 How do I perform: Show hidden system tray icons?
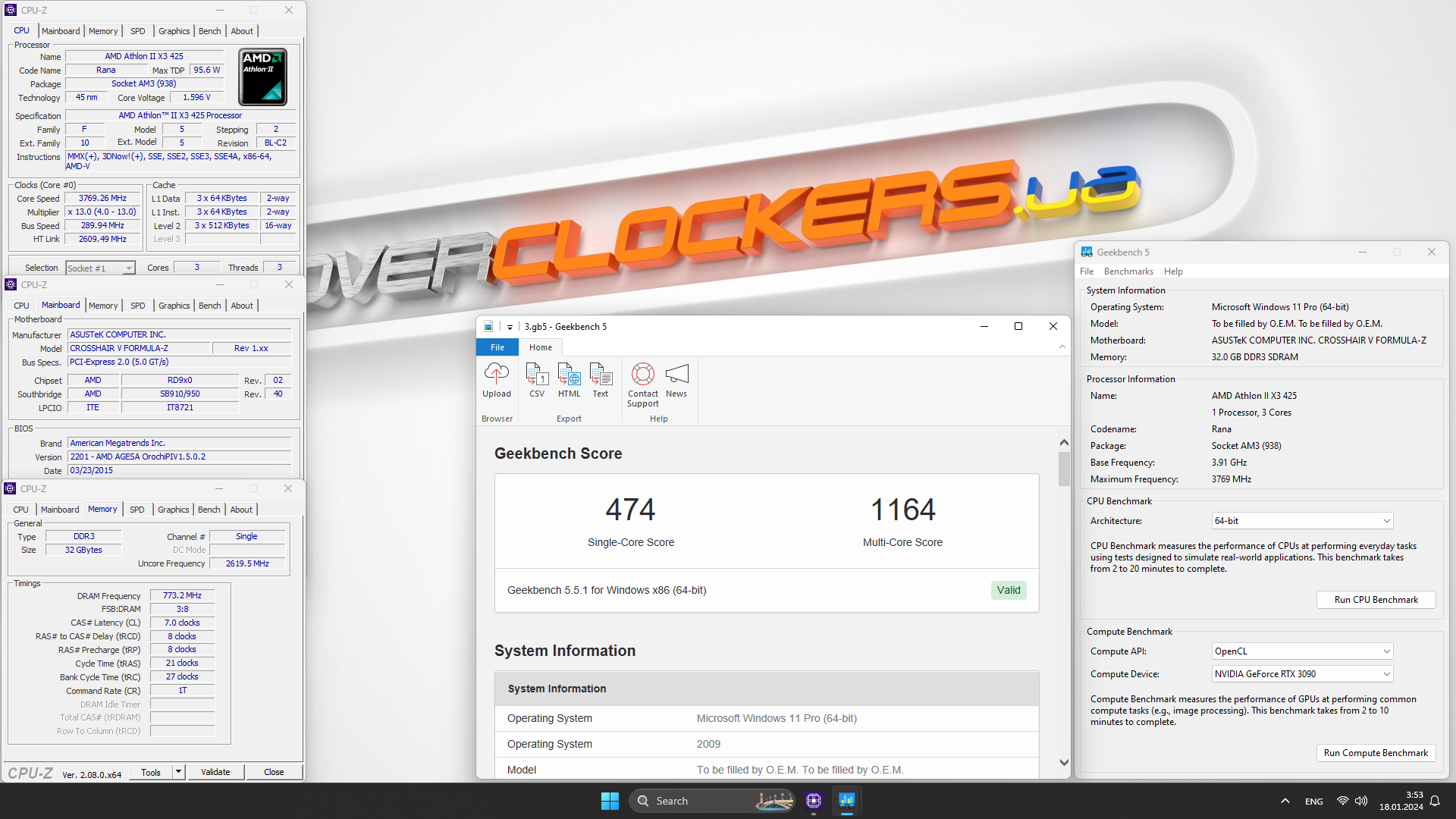(x=1285, y=801)
